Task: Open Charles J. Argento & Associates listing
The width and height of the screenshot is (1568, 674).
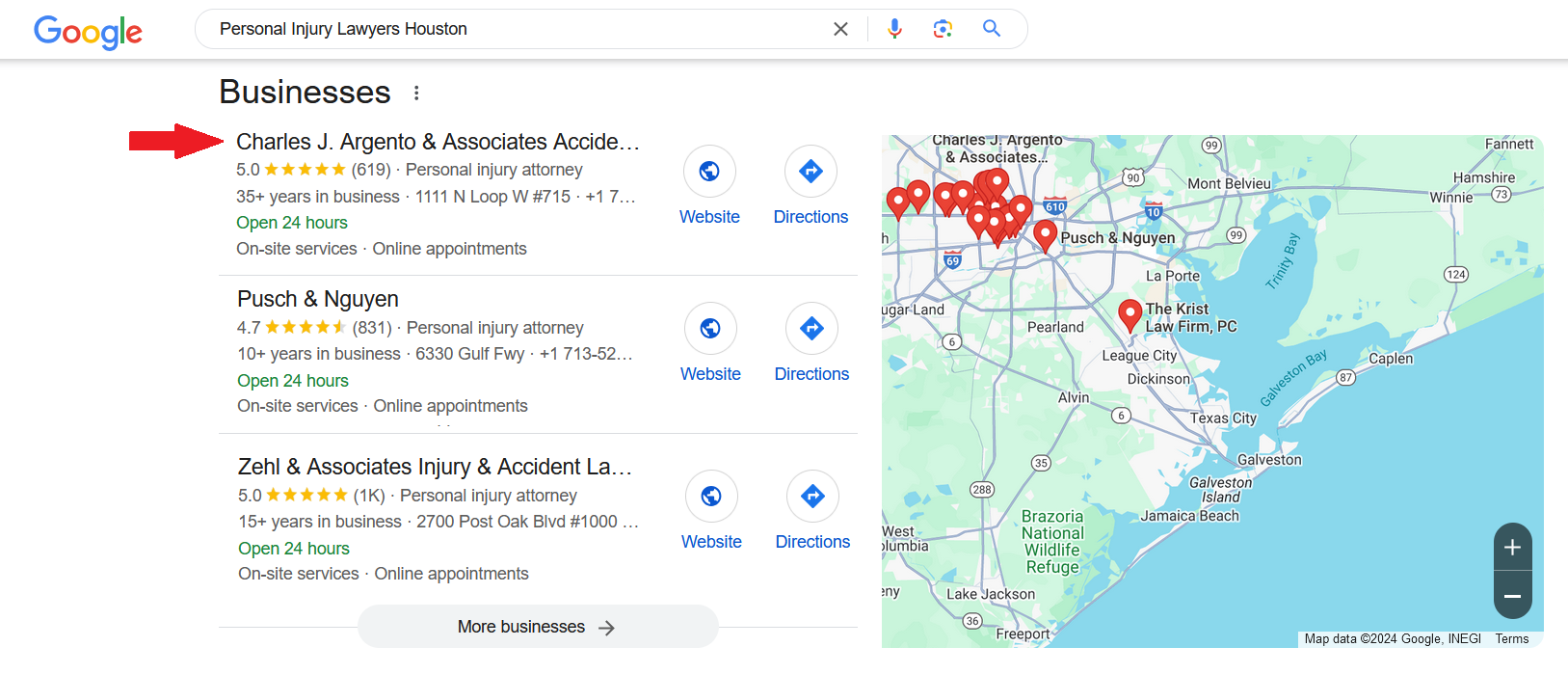Action: pos(438,142)
